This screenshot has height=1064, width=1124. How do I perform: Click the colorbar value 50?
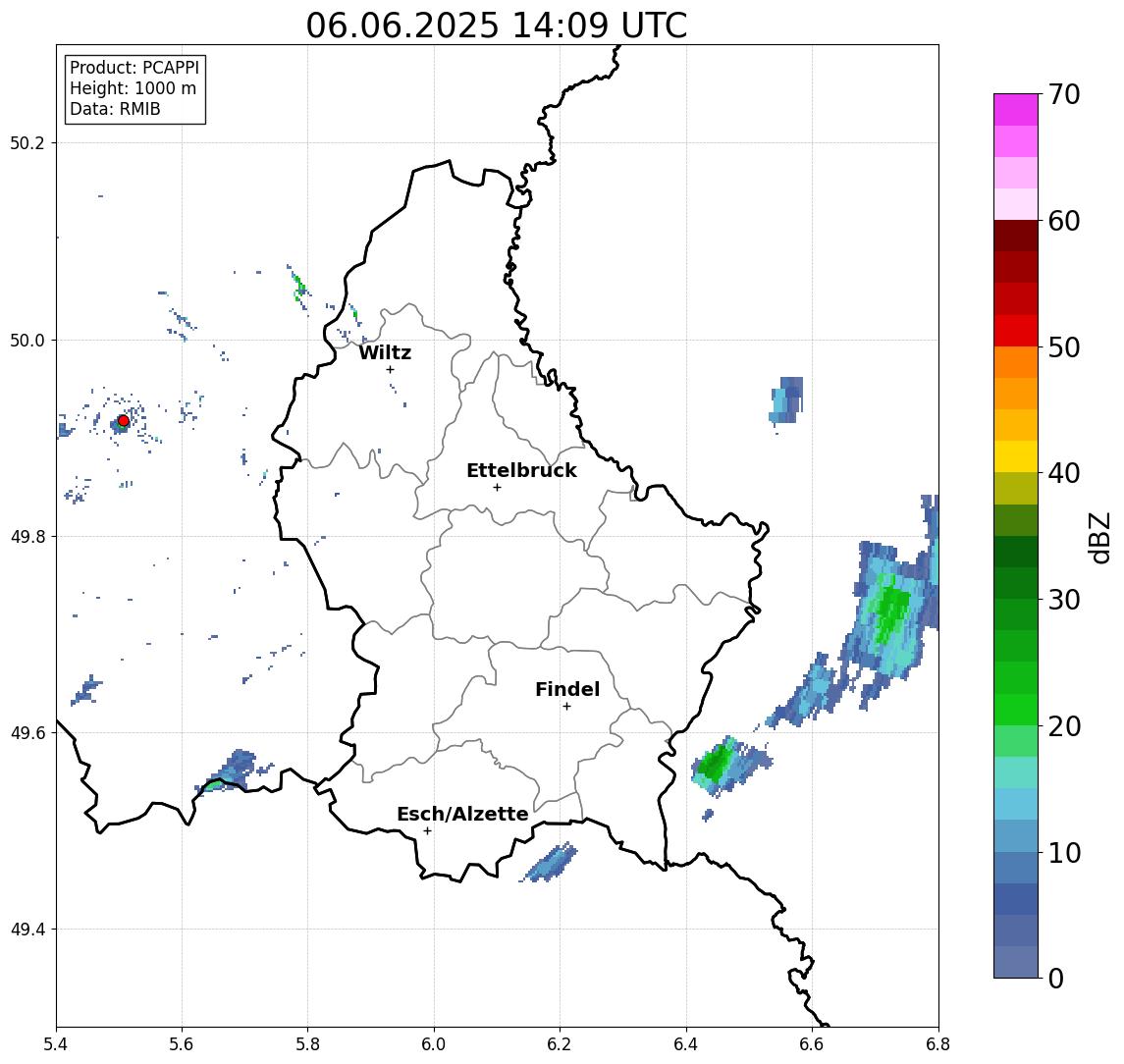[1064, 347]
